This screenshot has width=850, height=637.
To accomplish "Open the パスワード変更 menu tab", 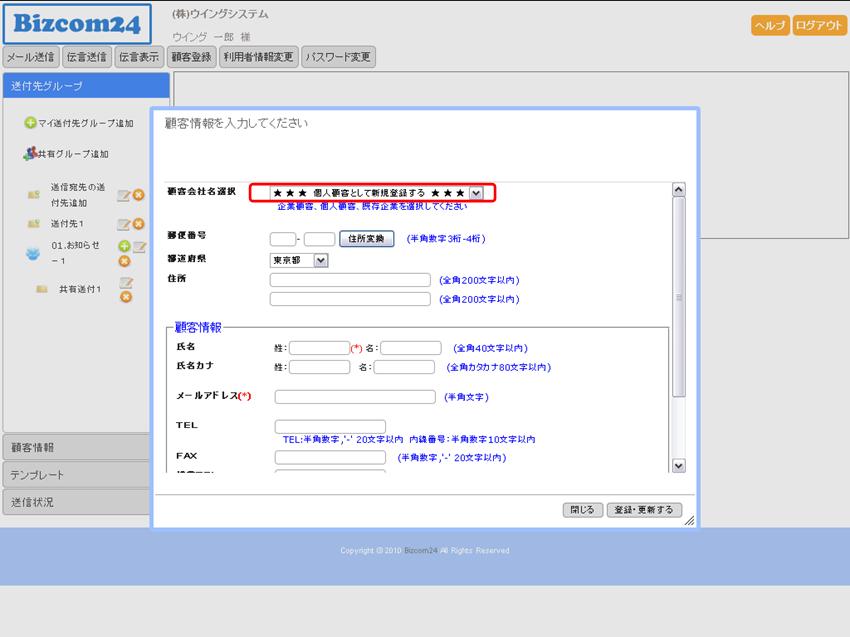I will pyautogui.click(x=338, y=57).
